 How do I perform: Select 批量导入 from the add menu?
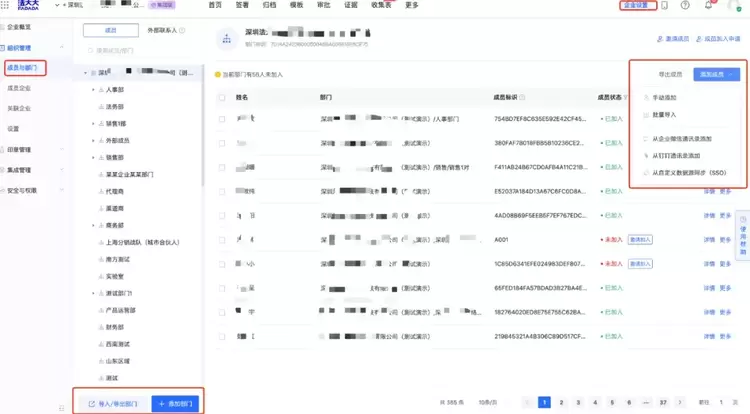coord(664,116)
